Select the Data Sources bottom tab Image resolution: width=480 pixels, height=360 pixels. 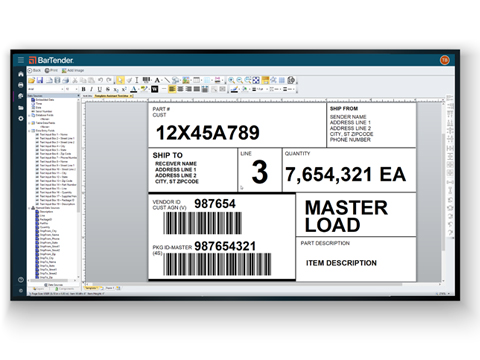tap(53, 285)
